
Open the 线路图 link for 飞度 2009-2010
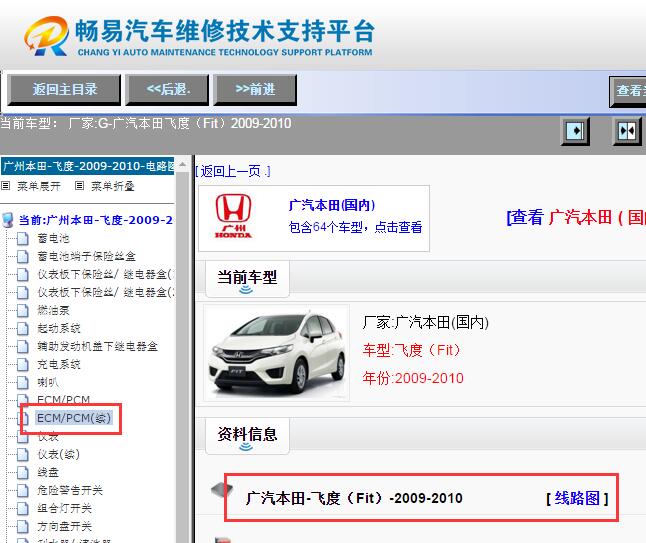coord(577,499)
